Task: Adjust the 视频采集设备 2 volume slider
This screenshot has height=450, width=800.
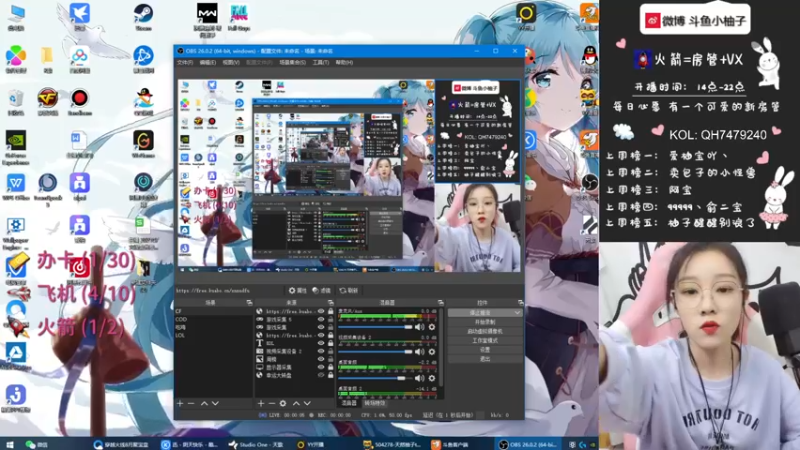Action: (375, 352)
